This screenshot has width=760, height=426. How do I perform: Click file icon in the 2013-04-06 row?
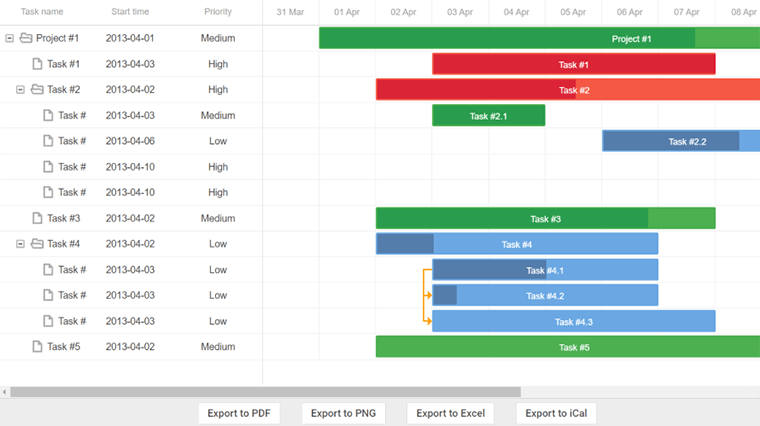(x=48, y=141)
